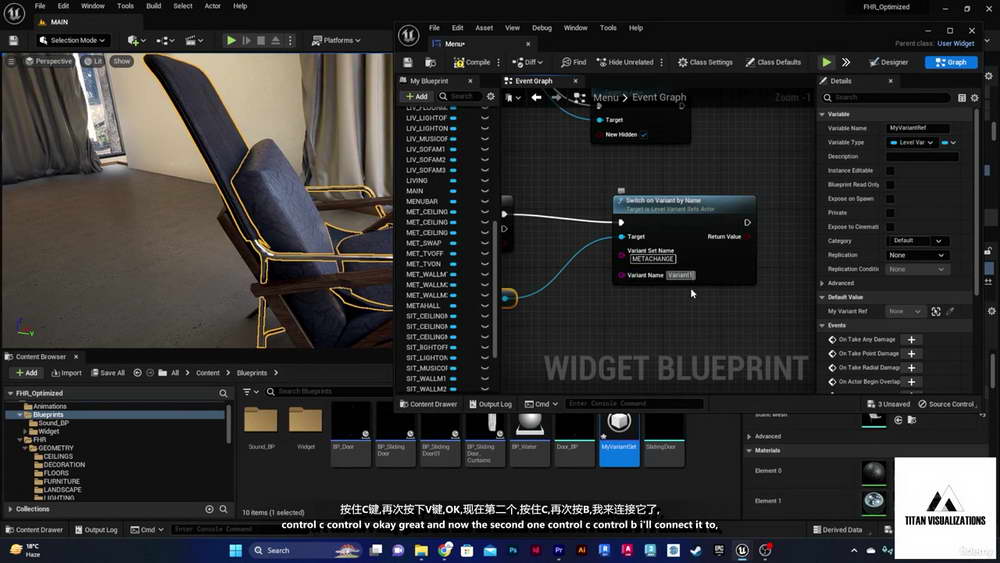Edit the Variable Name field
Viewport: 1000px width, 563px height.
pyautogui.click(x=918, y=128)
